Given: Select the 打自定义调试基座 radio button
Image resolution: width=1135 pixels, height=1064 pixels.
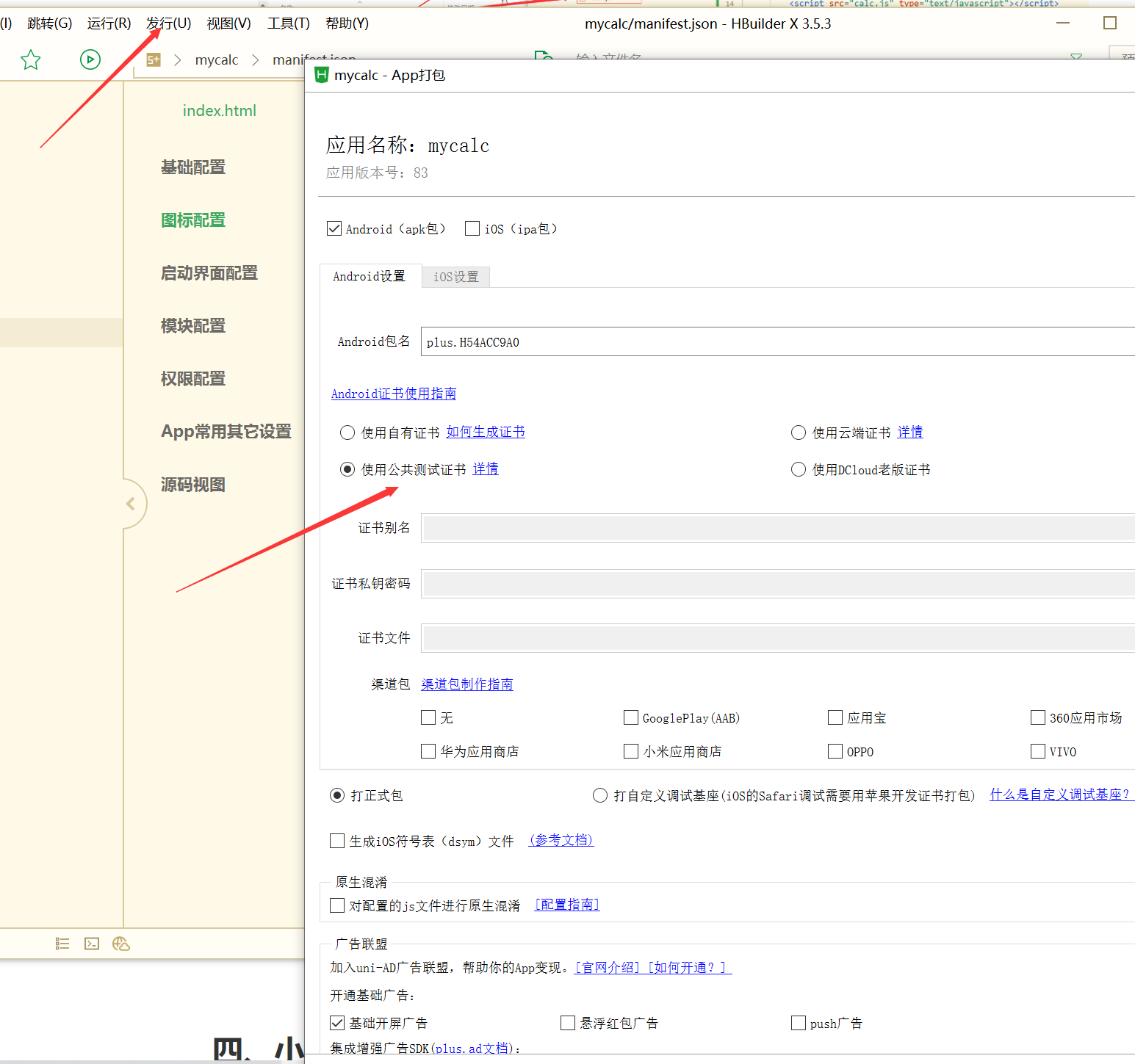Looking at the screenshot, I should point(600,795).
